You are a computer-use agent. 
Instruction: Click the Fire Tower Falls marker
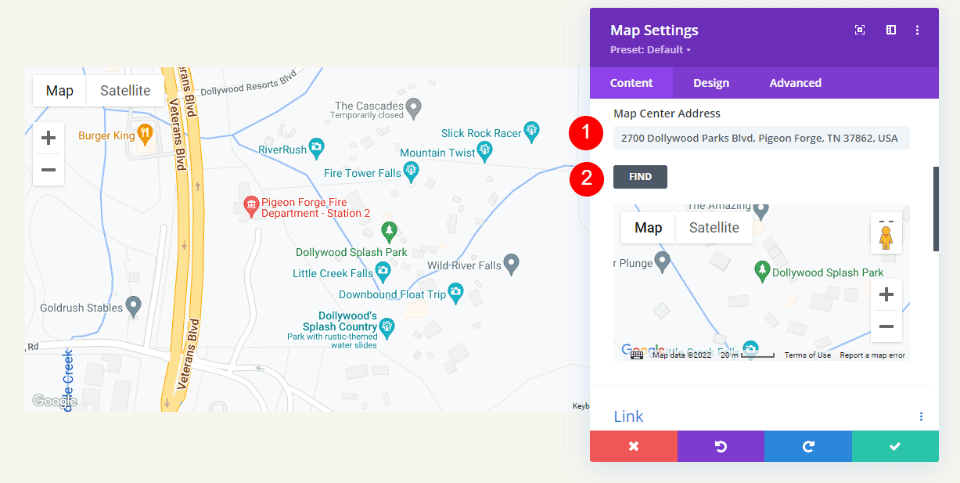click(x=411, y=171)
